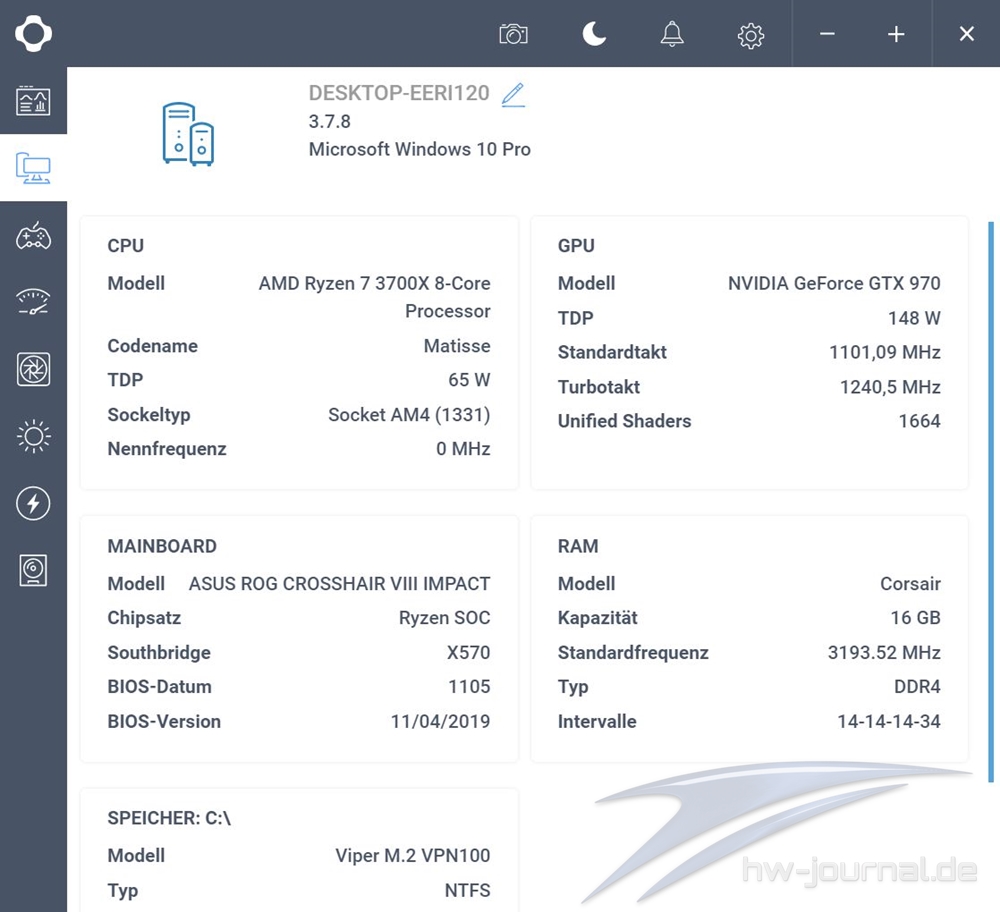Click the SPEICHER: C:\ section heading
The height and width of the screenshot is (912, 1000).
pos(169,818)
